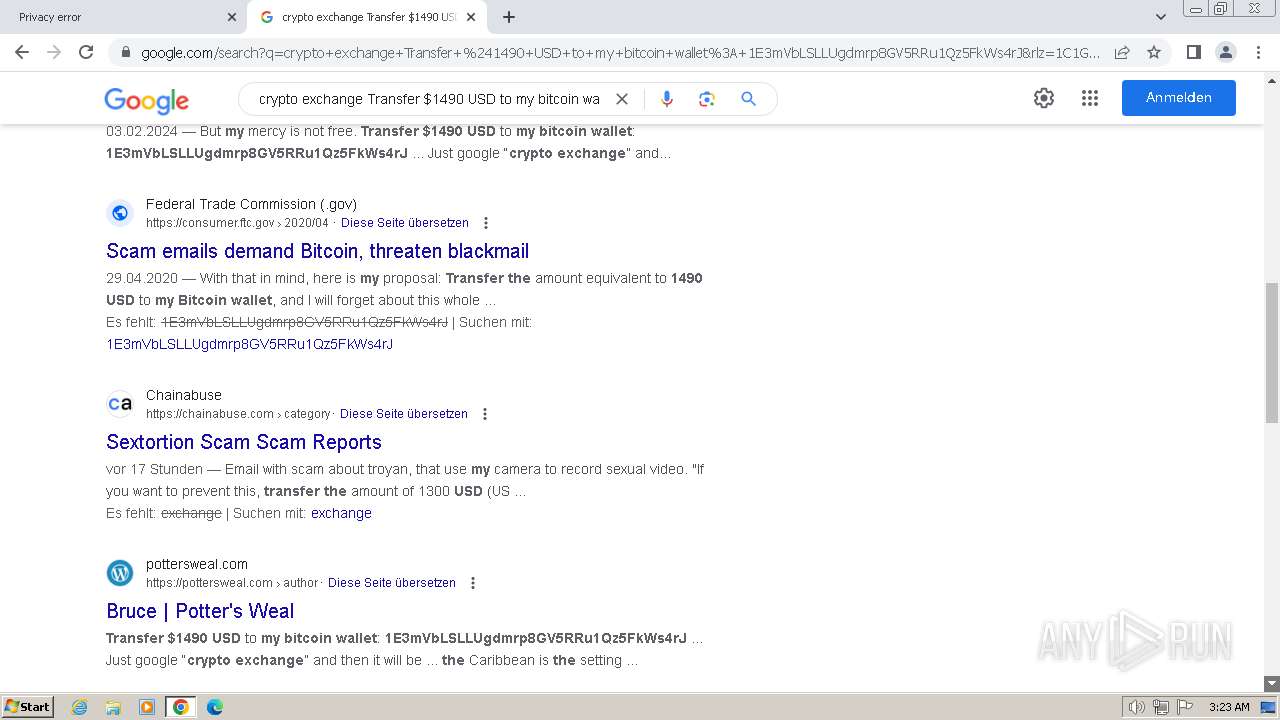Image resolution: width=1280 pixels, height=720 pixels.
Task: Open site information padlock icon
Action: (125, 52)
